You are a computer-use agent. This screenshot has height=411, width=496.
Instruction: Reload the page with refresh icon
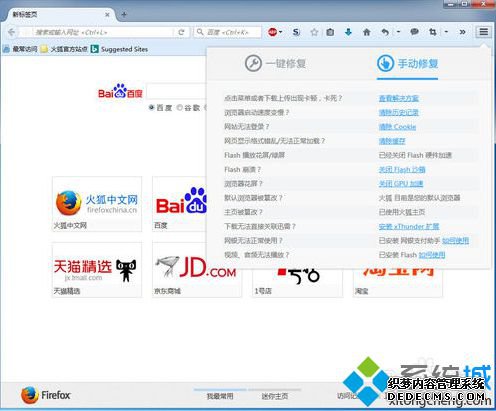click(x=181, y=32)
